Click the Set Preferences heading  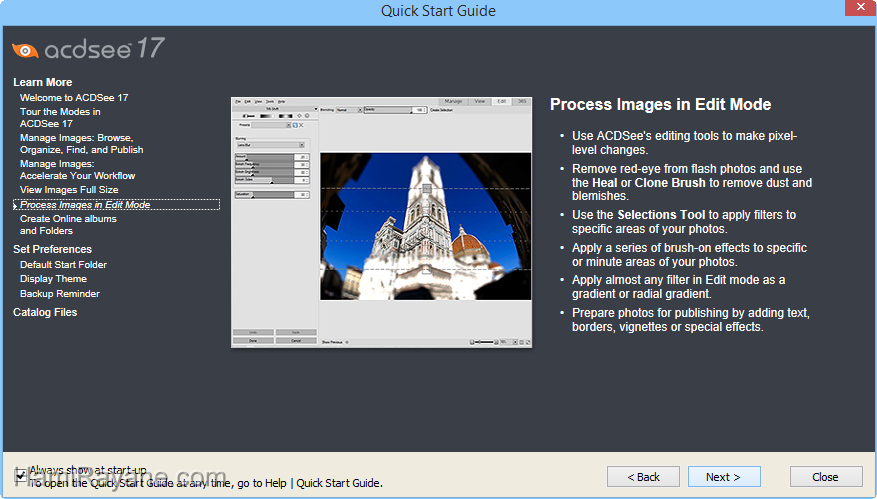pyautogui.click(x=52, y=249)
